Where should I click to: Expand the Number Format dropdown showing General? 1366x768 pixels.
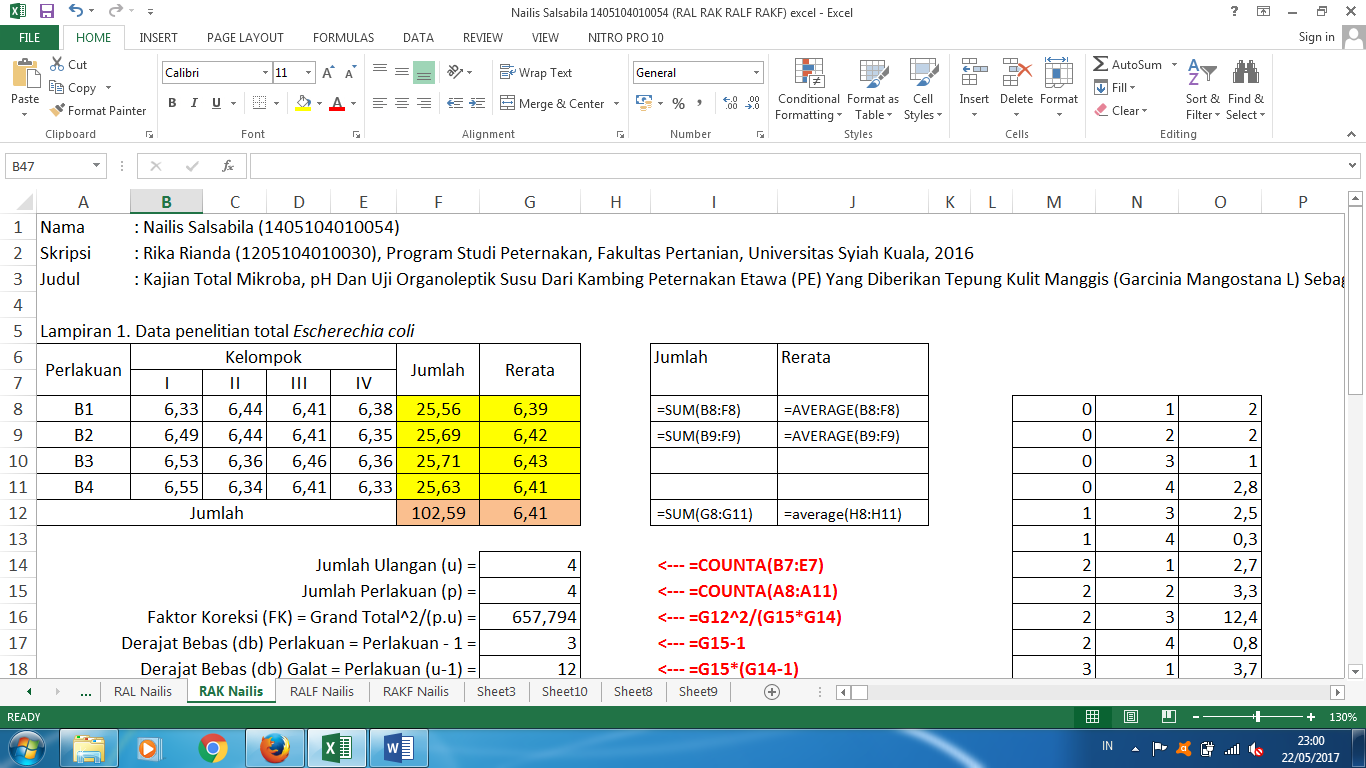click(756, 72)
